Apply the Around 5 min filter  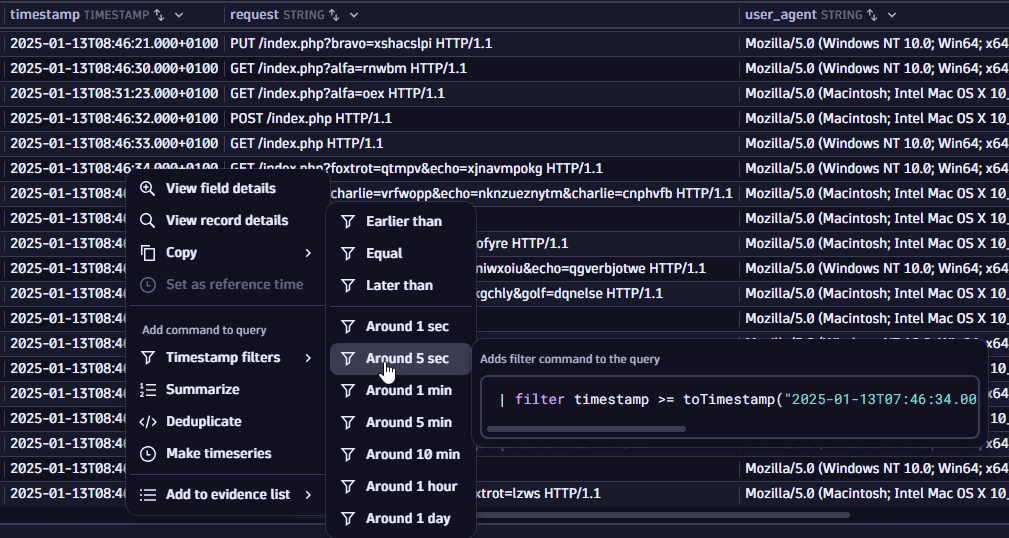click(x=401, y=423)
